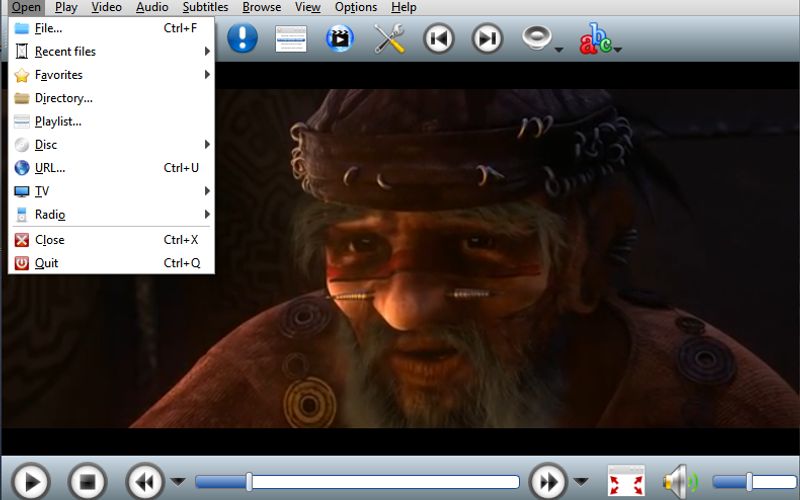Click the hourglass icon next to Recent files
The width and height of the screenshot is (800, 500).
pos(21,51)
